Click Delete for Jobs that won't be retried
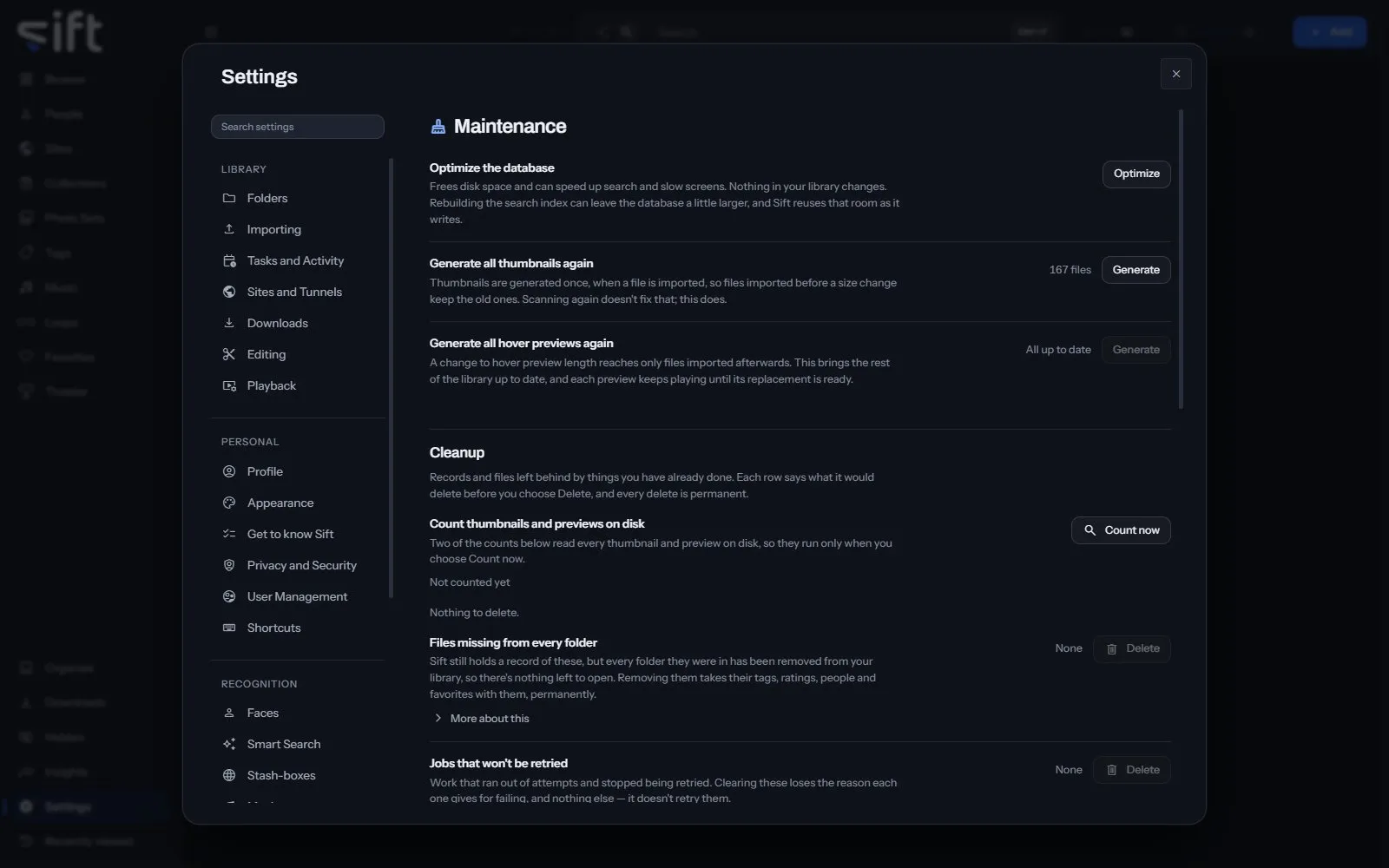Viewport: 1389px width, 868px height. (x=1132, y=770)
